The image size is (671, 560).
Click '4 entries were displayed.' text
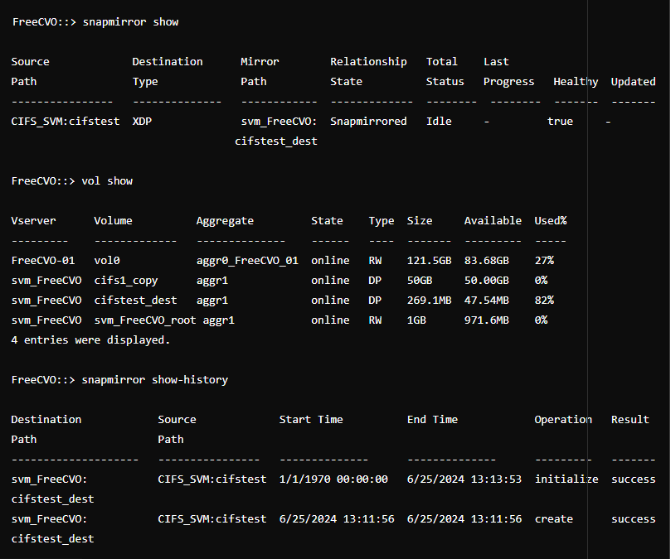(91, 340)
